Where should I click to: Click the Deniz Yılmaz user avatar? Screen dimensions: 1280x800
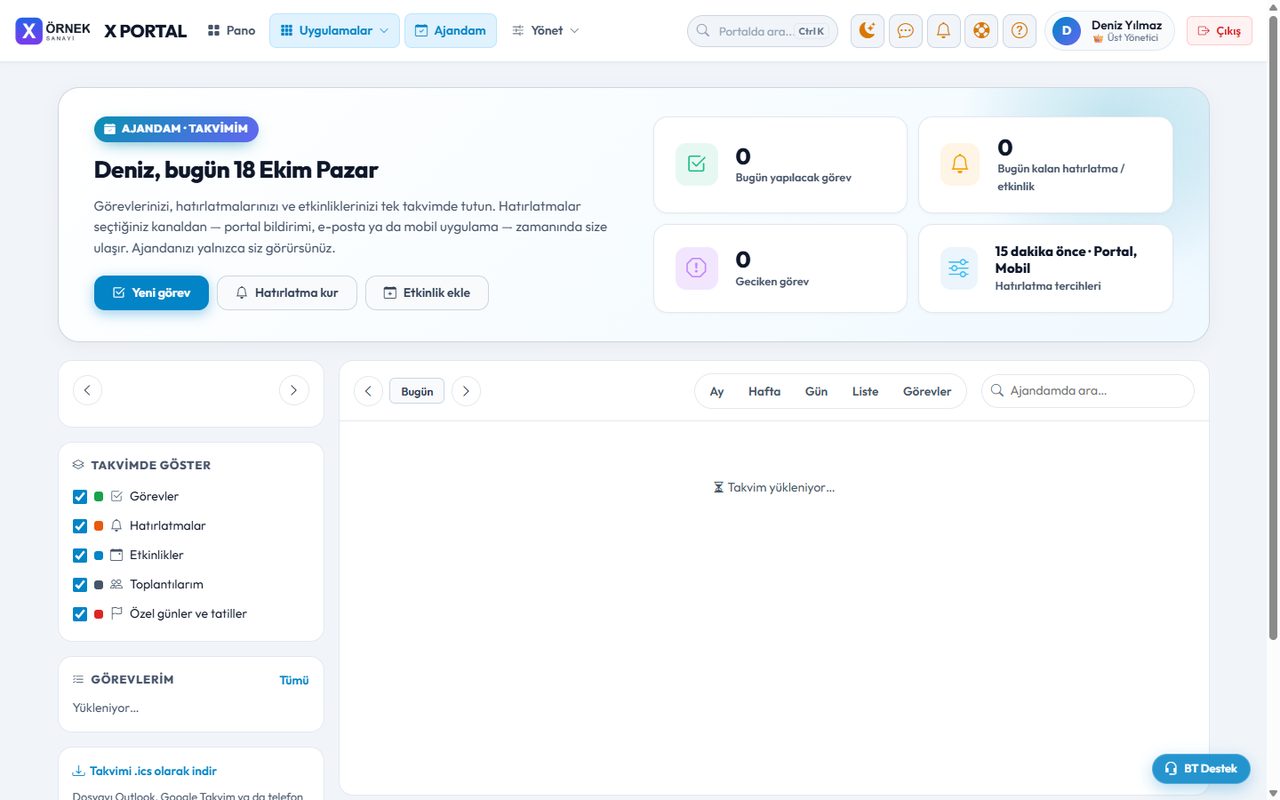1066,31
